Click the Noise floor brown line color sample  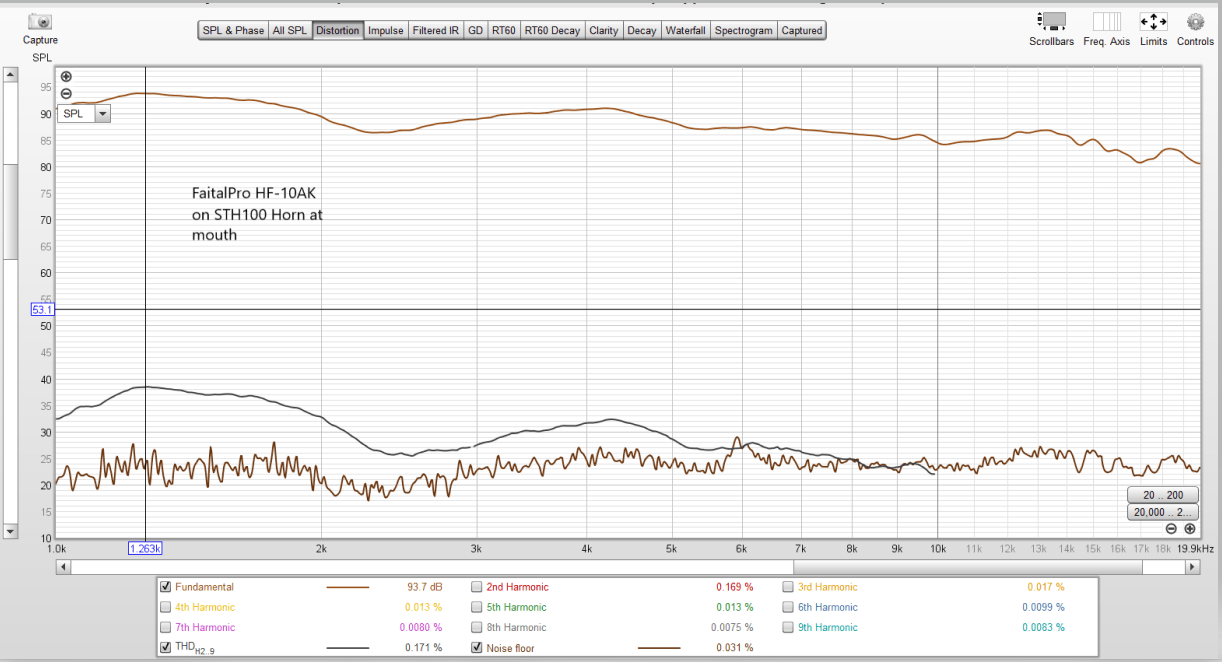tap(659, 648)
